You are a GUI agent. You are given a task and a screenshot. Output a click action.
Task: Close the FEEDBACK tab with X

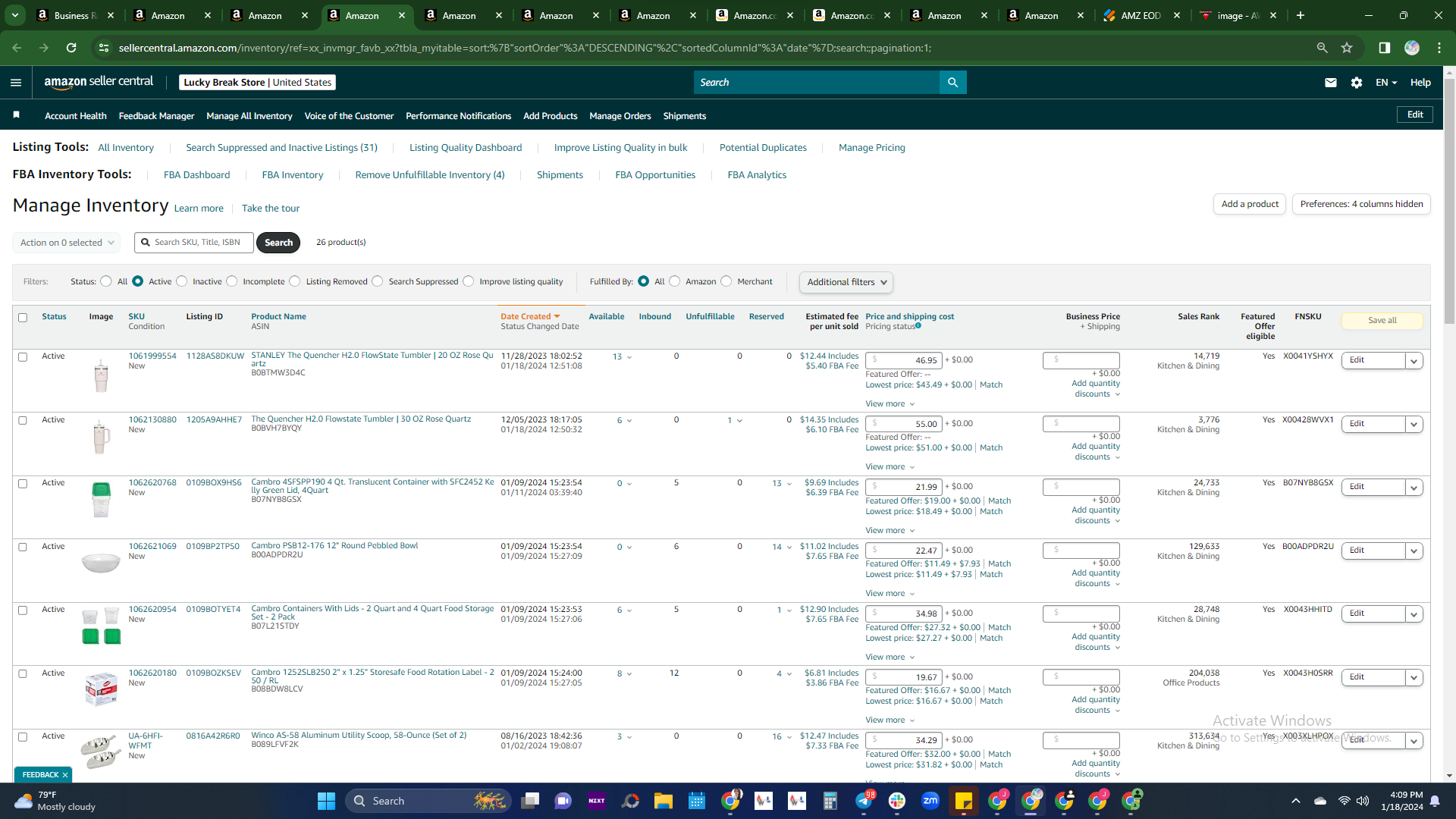(x=65, y=775)
